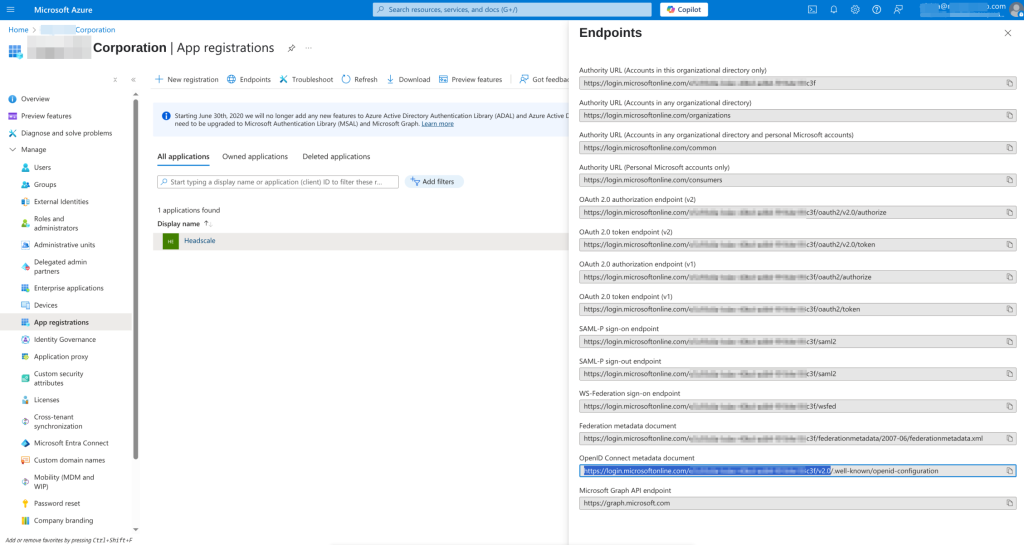
Task: Switch to the Deleted applications tab
Action: point(336,157)
